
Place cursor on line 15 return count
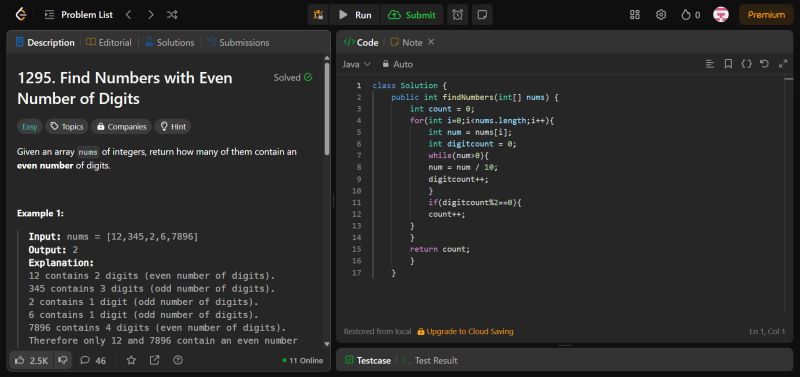pos(440,249)
